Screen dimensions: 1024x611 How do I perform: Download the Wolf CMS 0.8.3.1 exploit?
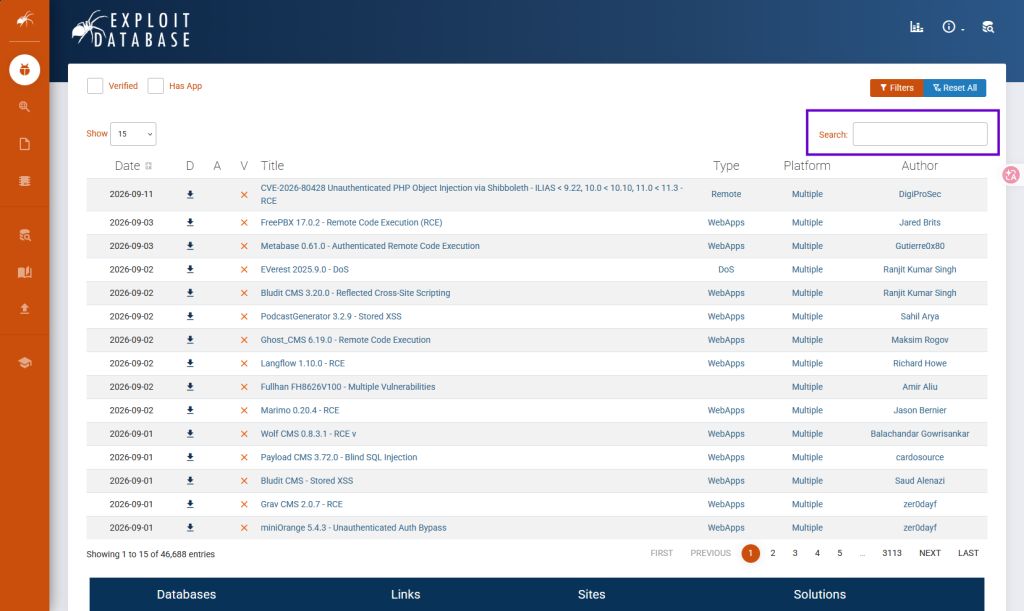[x=190, y=434]
